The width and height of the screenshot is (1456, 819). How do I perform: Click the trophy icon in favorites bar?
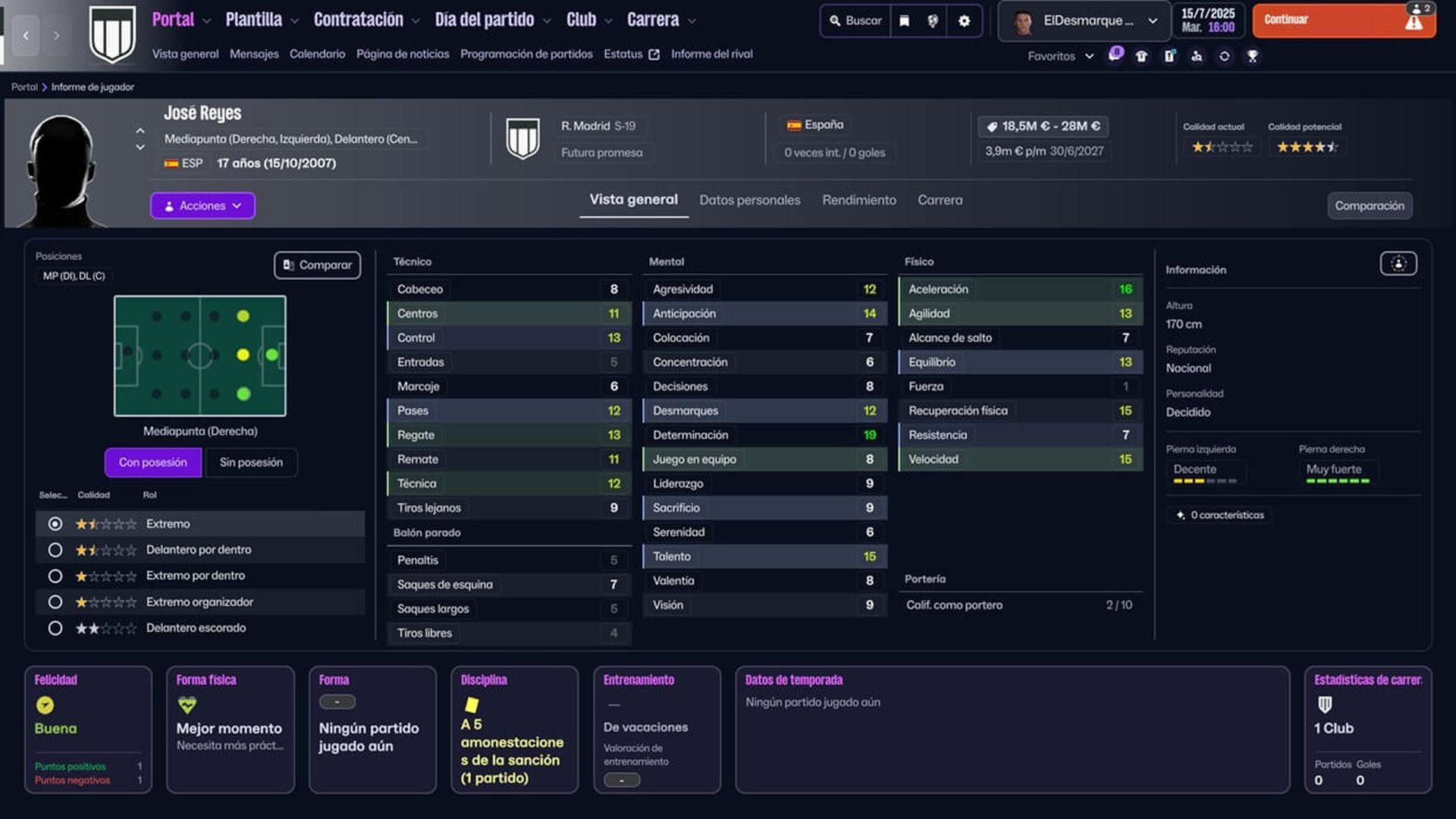[x=1253, y=56]
